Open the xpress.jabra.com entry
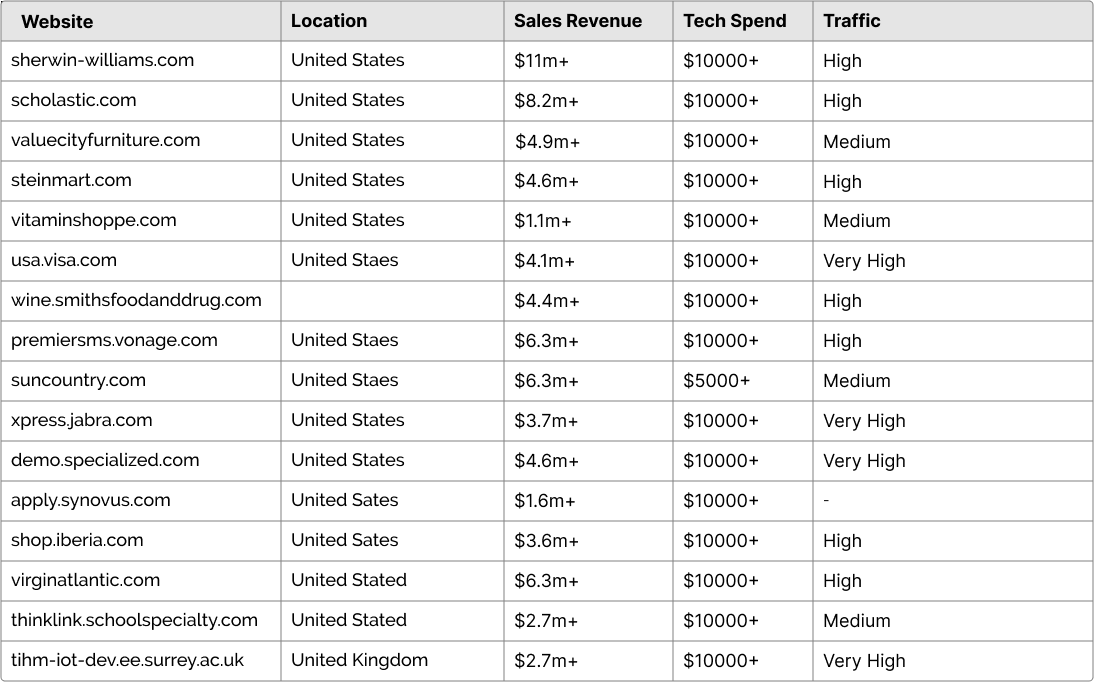The image size is (1094, 687). coord(81,421)
